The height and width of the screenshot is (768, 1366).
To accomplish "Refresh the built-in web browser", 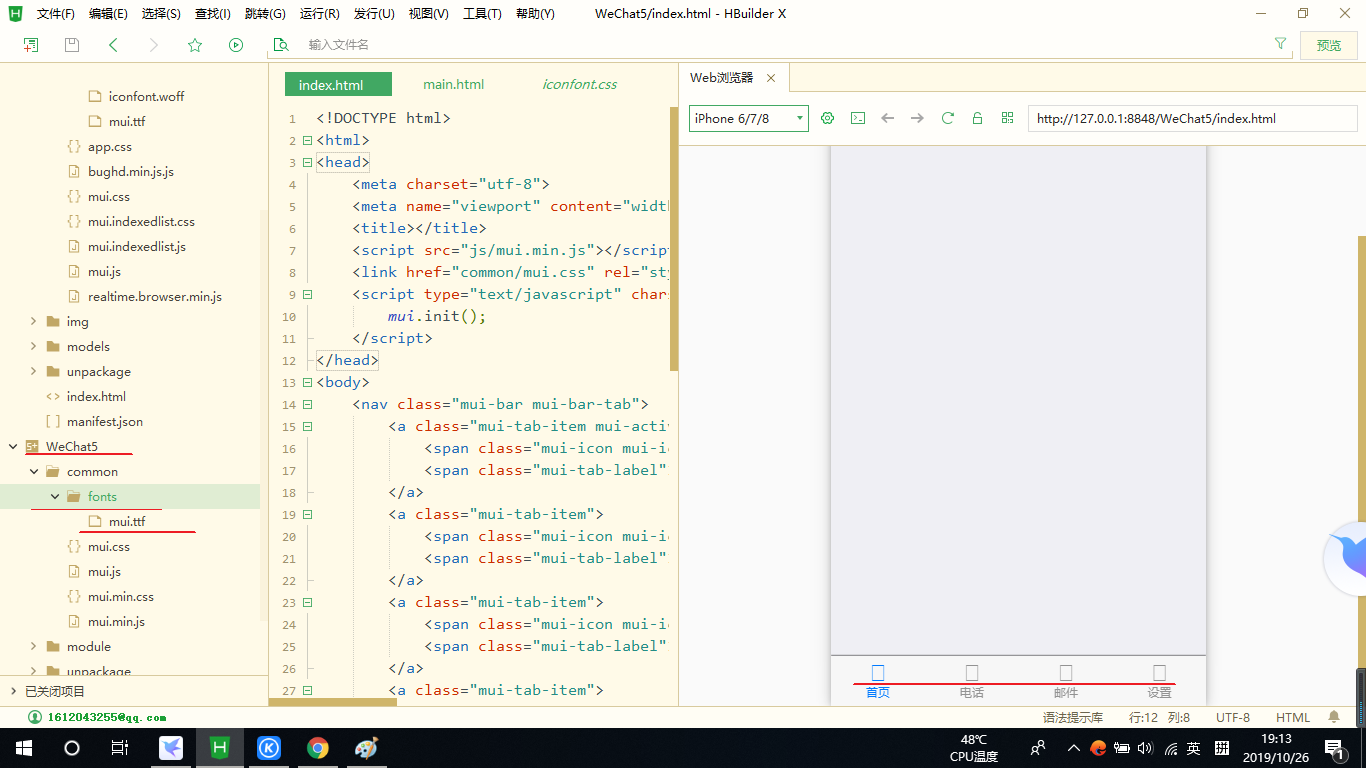I will click(948, 118).
